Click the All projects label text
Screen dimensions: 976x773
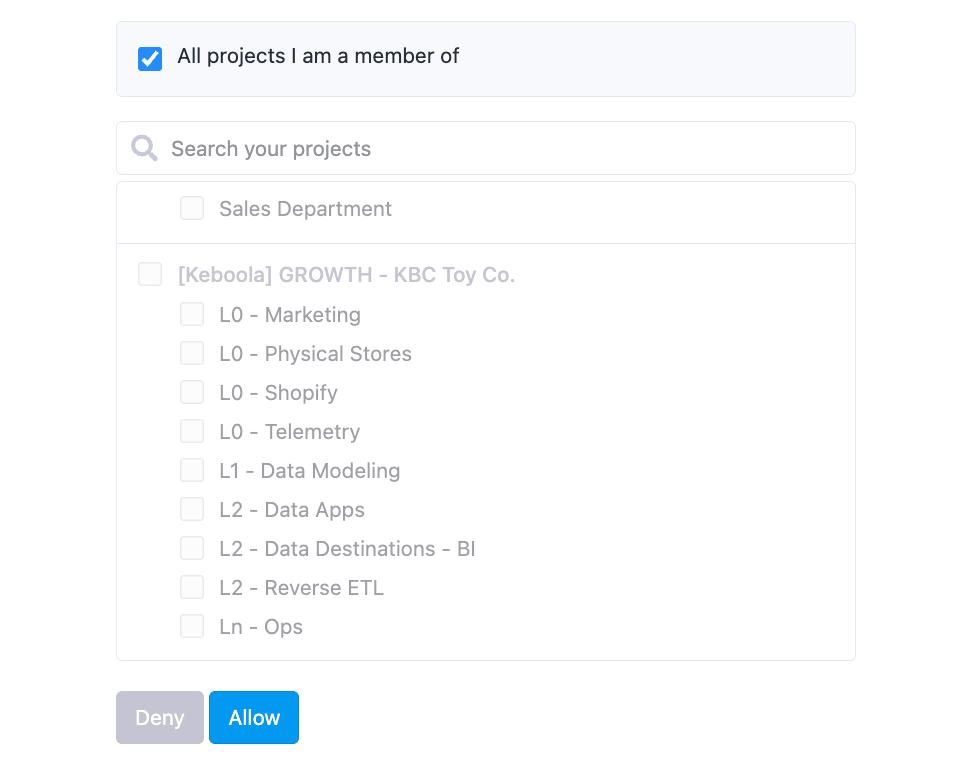(318, 56)
